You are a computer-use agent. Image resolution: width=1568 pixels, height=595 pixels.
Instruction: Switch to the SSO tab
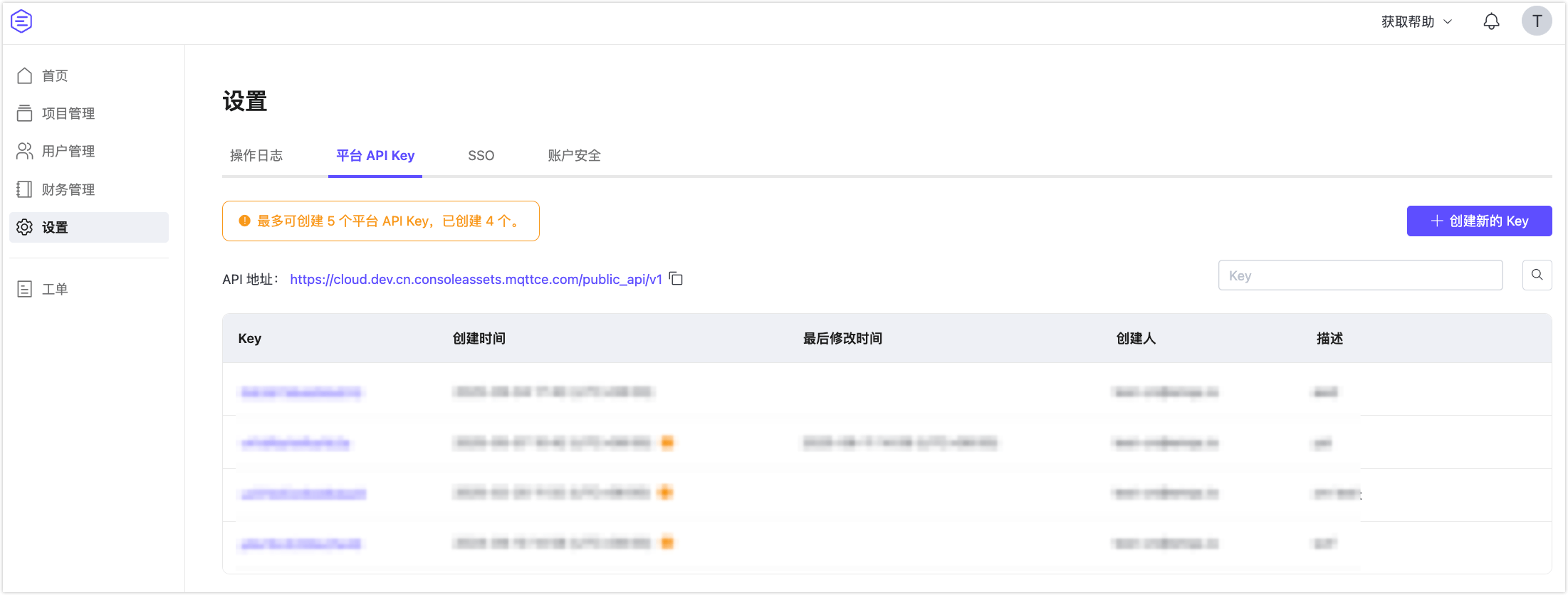481,155
